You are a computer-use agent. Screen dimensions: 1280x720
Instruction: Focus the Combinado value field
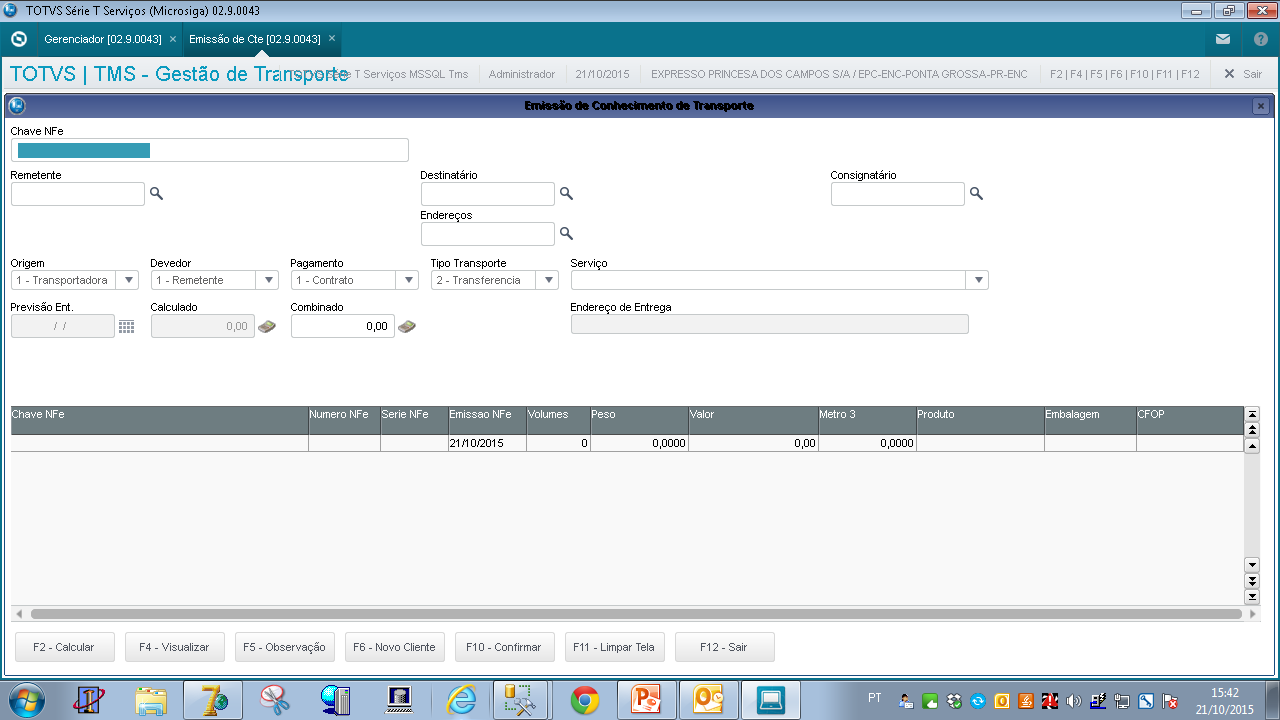click(x=343, y=326)
